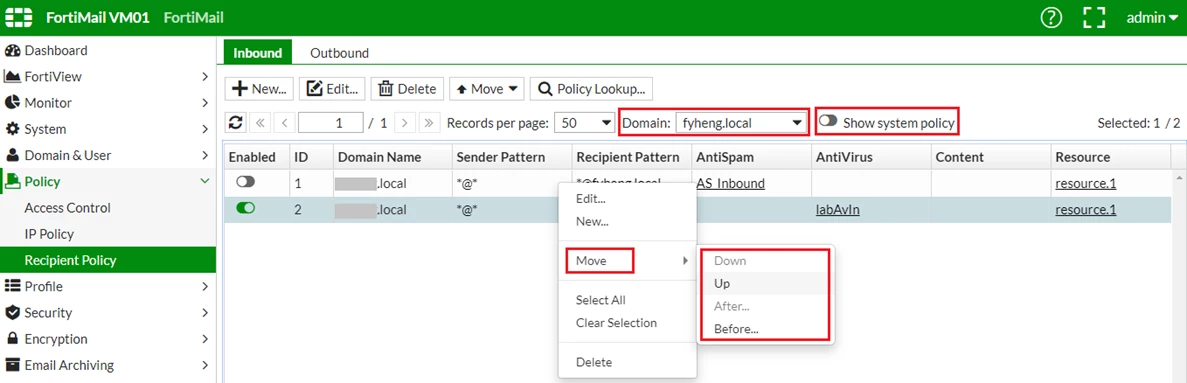The width and height of the screenshot is (1187, 383).
Task: Select Recipient Policy in sidebar
Action: point(107,260)
